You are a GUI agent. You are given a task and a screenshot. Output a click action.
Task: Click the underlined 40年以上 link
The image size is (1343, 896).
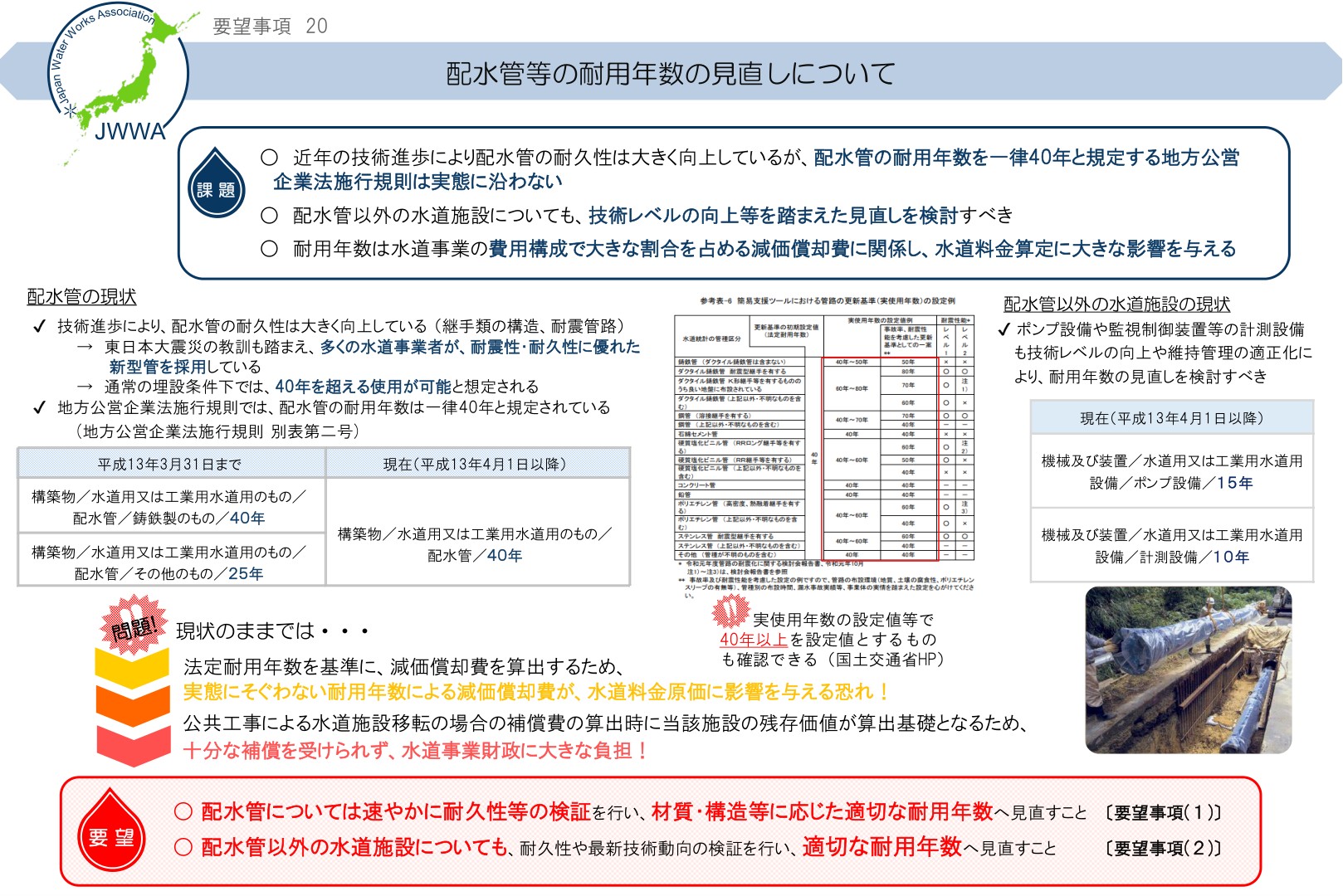(x=753, y=640)
